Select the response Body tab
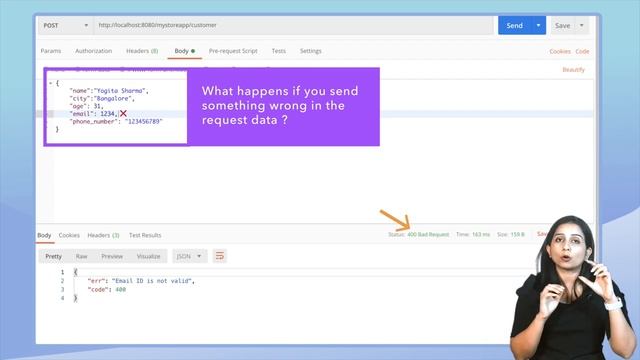This screenshot has height=360, width=640. [44, 236]
